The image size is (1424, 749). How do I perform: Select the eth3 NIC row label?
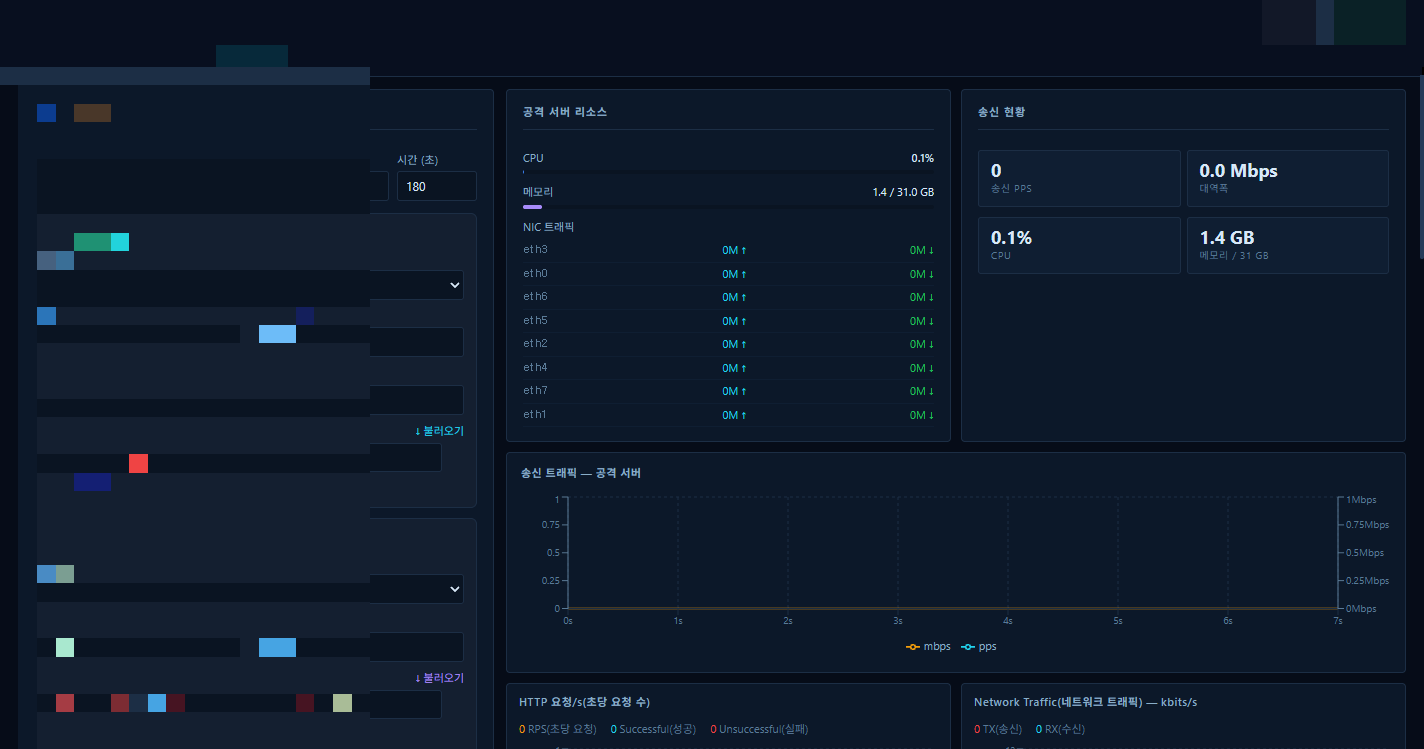click(x=535, y=250)
